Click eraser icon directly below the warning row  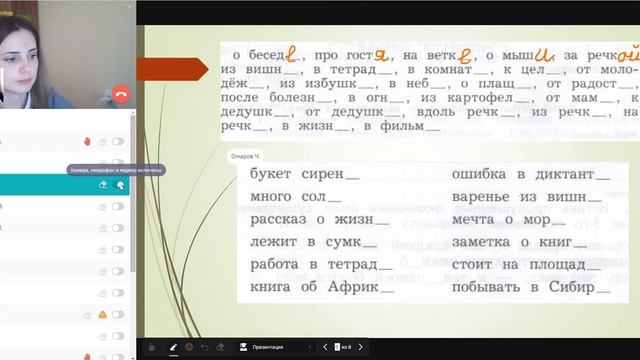point(103,336)
